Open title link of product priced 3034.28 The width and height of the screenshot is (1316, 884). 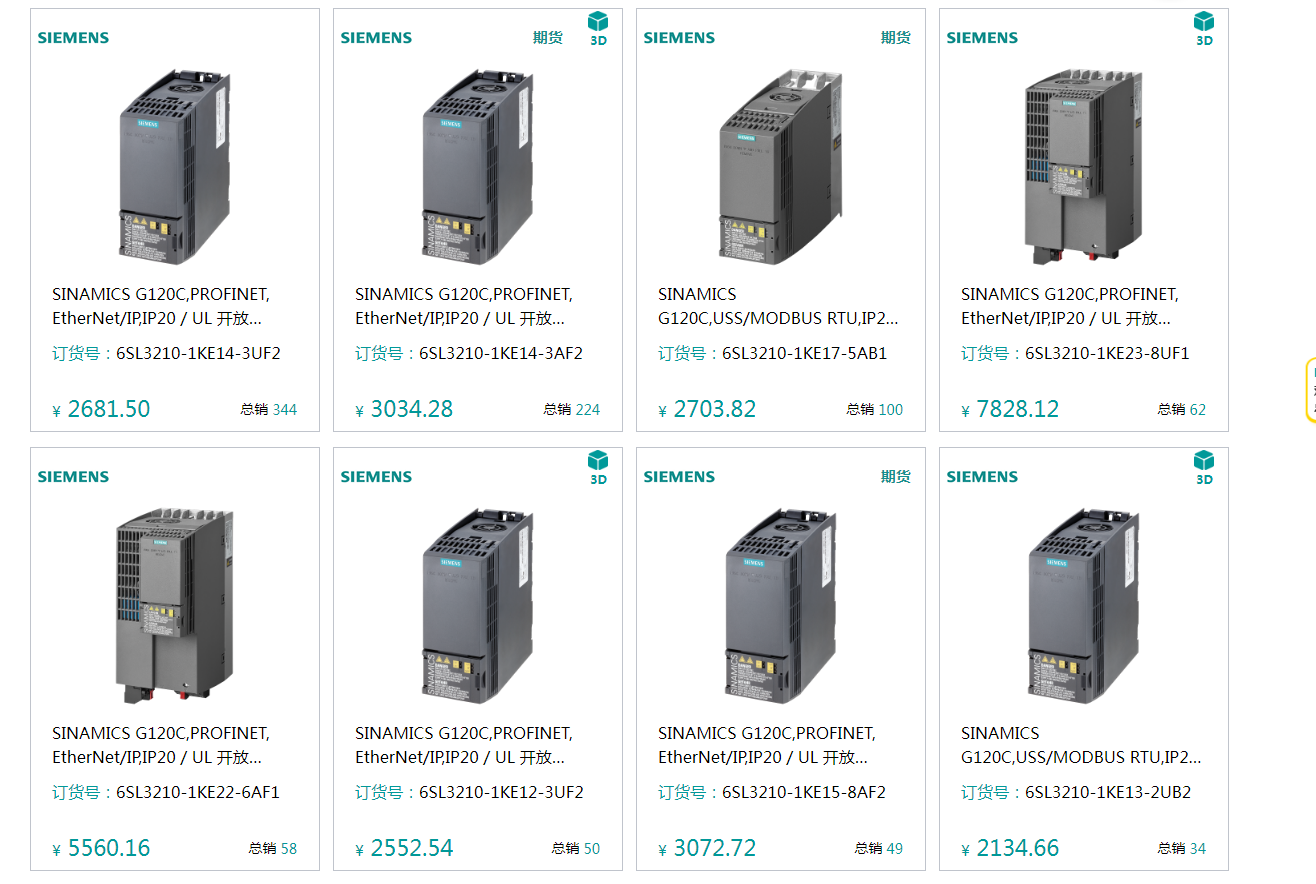[464, 306]
